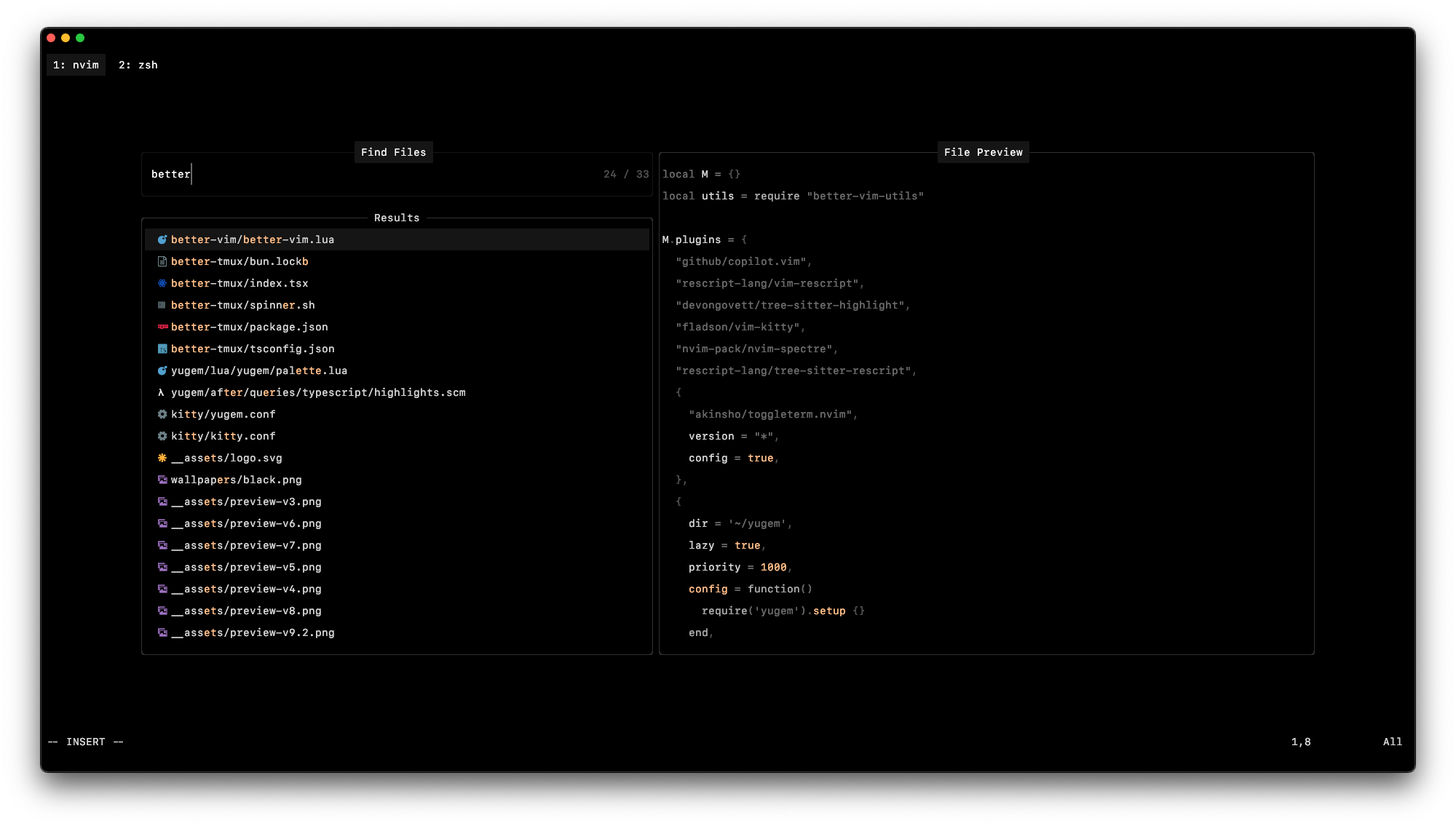Click the image icon beside preview-v7.png
Image resolution: width=1456 pixels, height=826 pixels.
162,545
